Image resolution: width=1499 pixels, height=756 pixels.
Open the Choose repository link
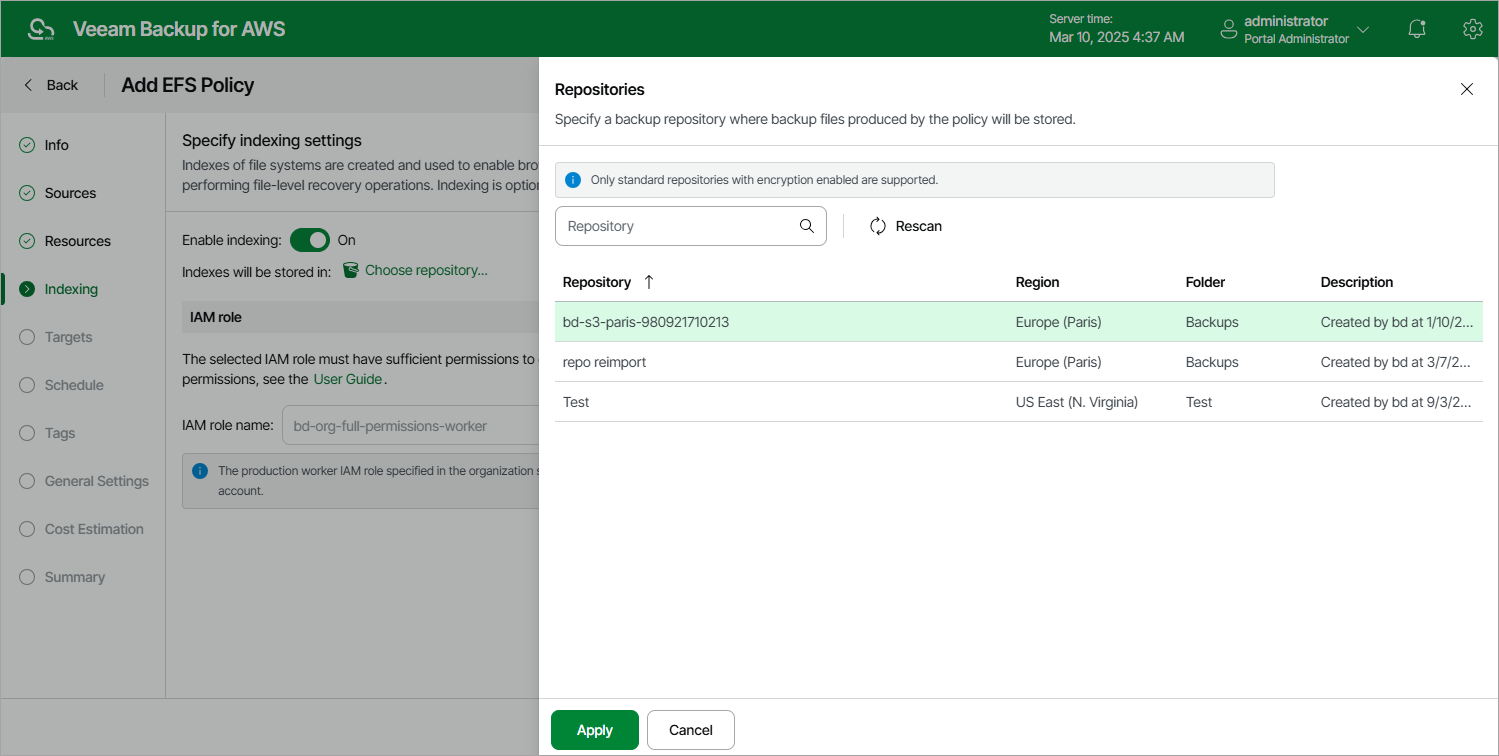pyautogui.click(x=426, y=270)
